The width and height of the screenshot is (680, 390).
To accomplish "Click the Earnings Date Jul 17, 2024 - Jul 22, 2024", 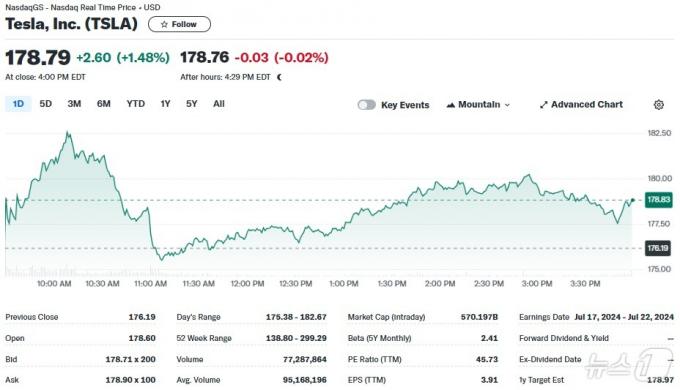I will [624, 317].
